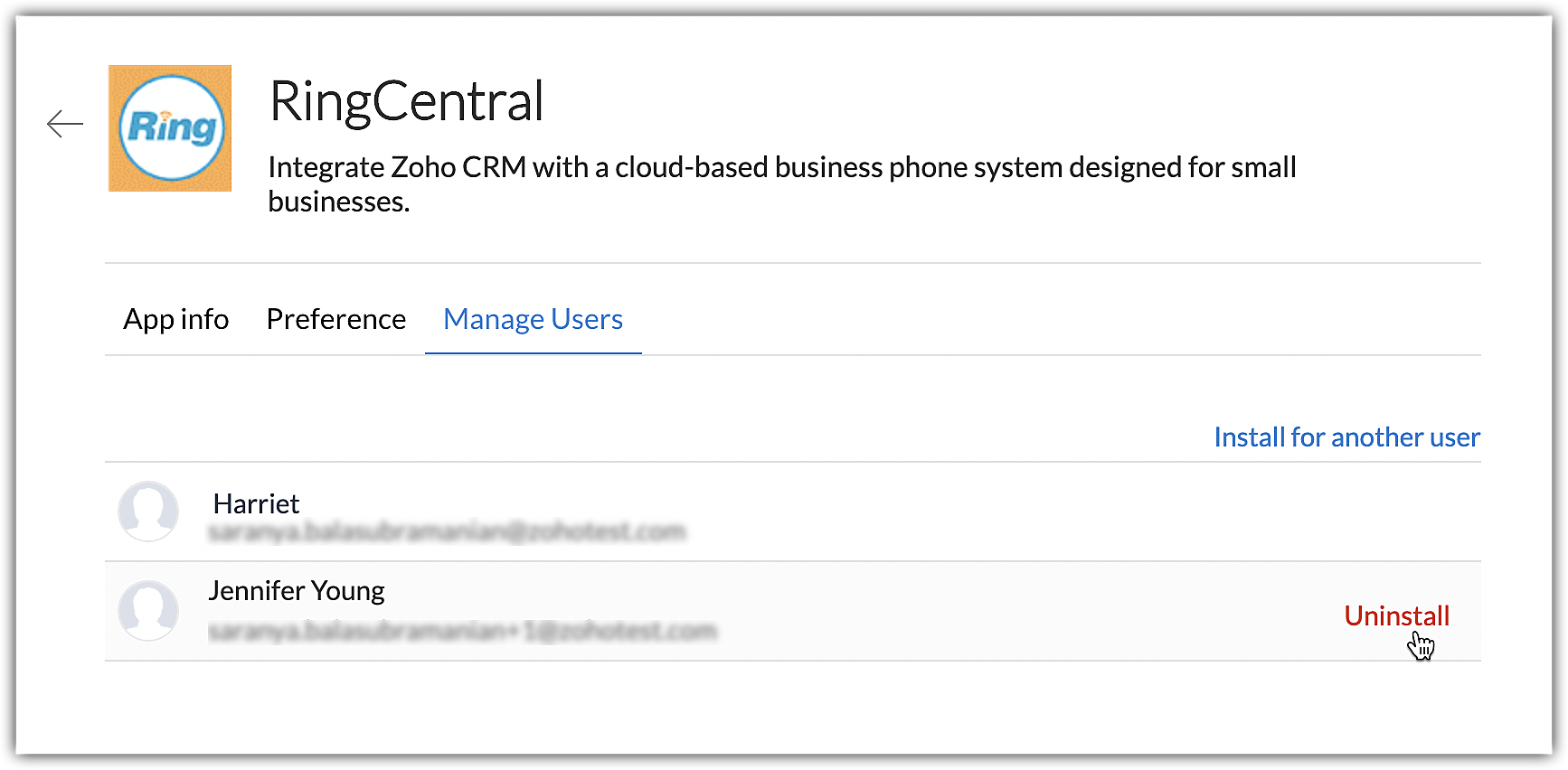
Task: Click Install for another user link
Action: pos(1346,437)
